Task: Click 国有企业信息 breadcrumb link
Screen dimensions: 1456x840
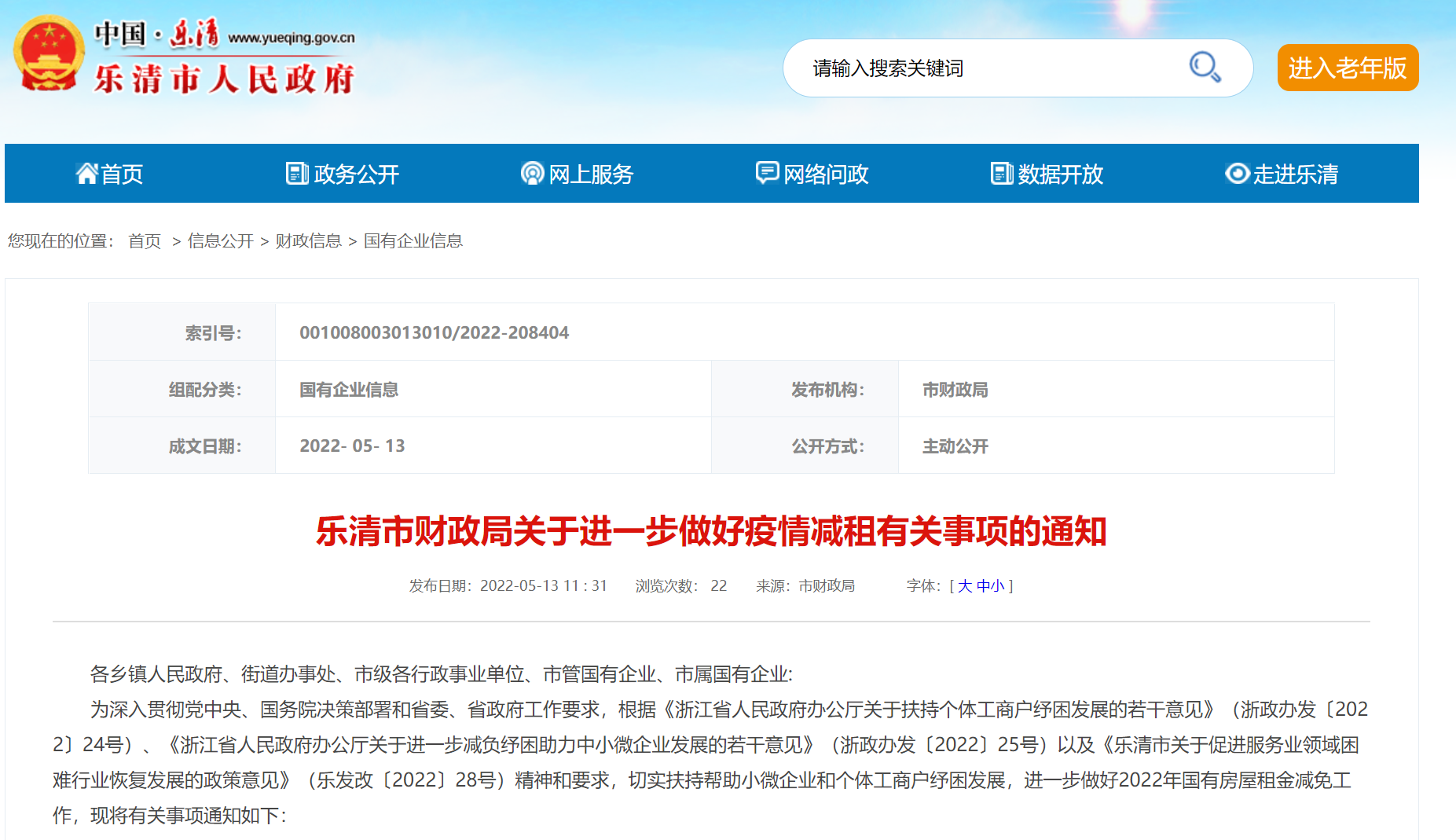Action: coord(413,241)
